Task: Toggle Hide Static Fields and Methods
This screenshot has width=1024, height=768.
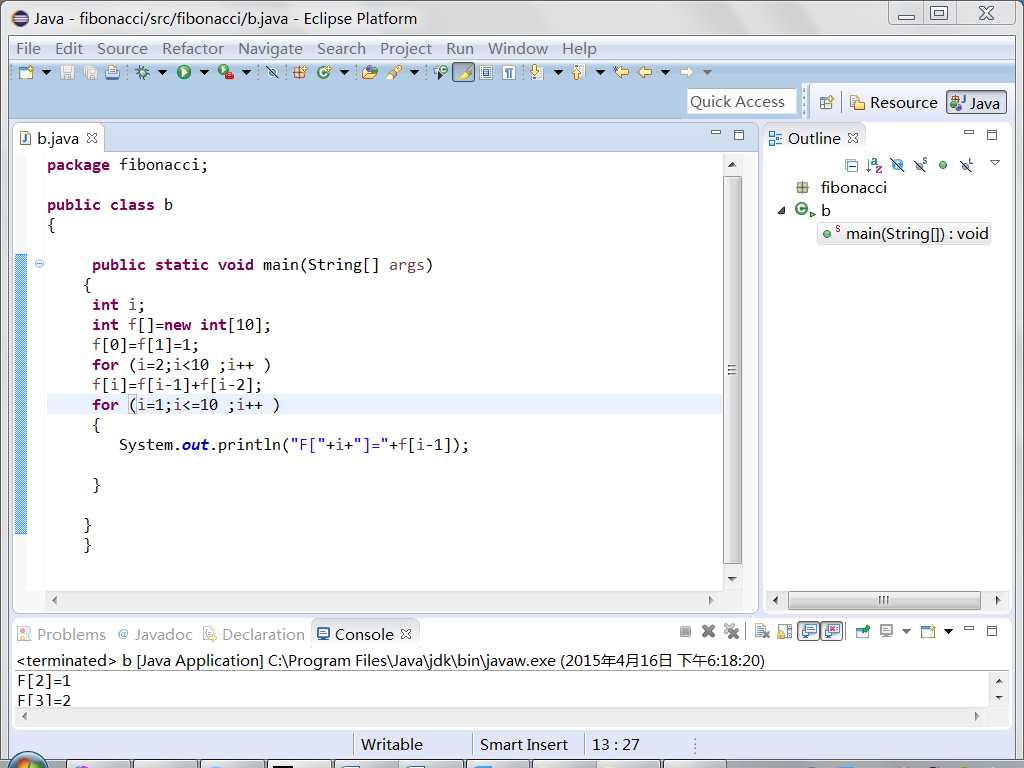Action: tap(921, 165)
